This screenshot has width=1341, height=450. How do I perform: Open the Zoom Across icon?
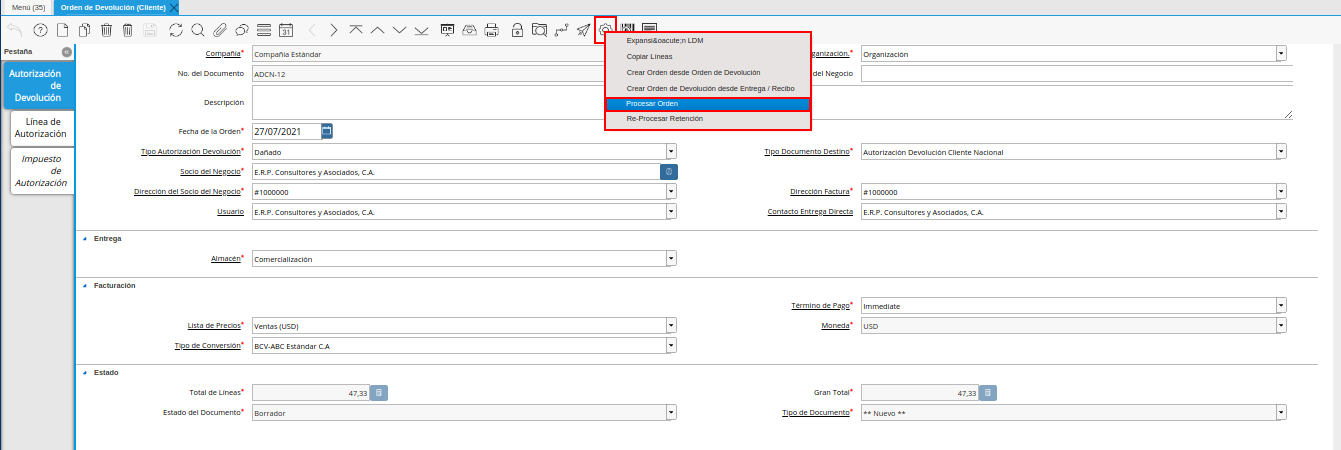tap(539, 30)
